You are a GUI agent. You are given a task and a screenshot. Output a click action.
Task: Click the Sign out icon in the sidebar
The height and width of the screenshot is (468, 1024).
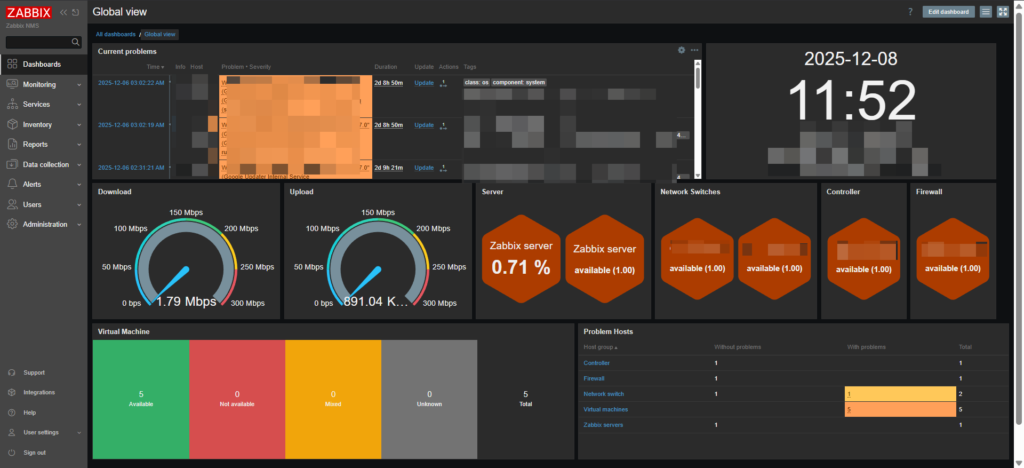[12, 452]
